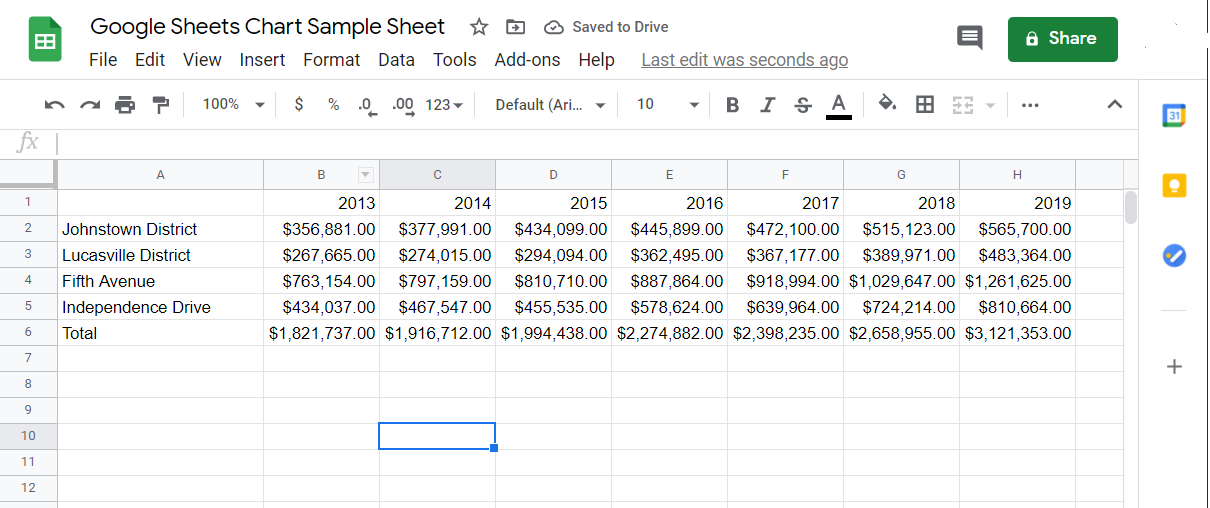
Task: Open the comment history
Action: pos(969,38)
